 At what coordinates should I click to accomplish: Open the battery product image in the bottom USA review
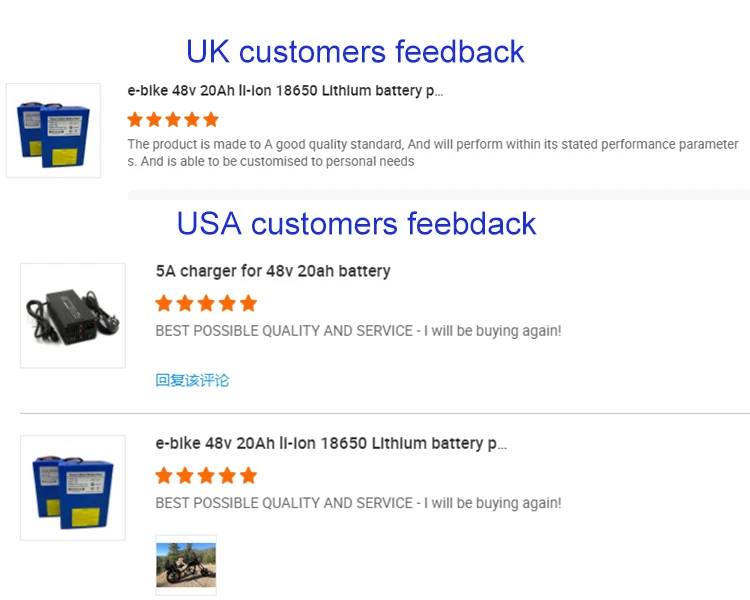[73, 487]
